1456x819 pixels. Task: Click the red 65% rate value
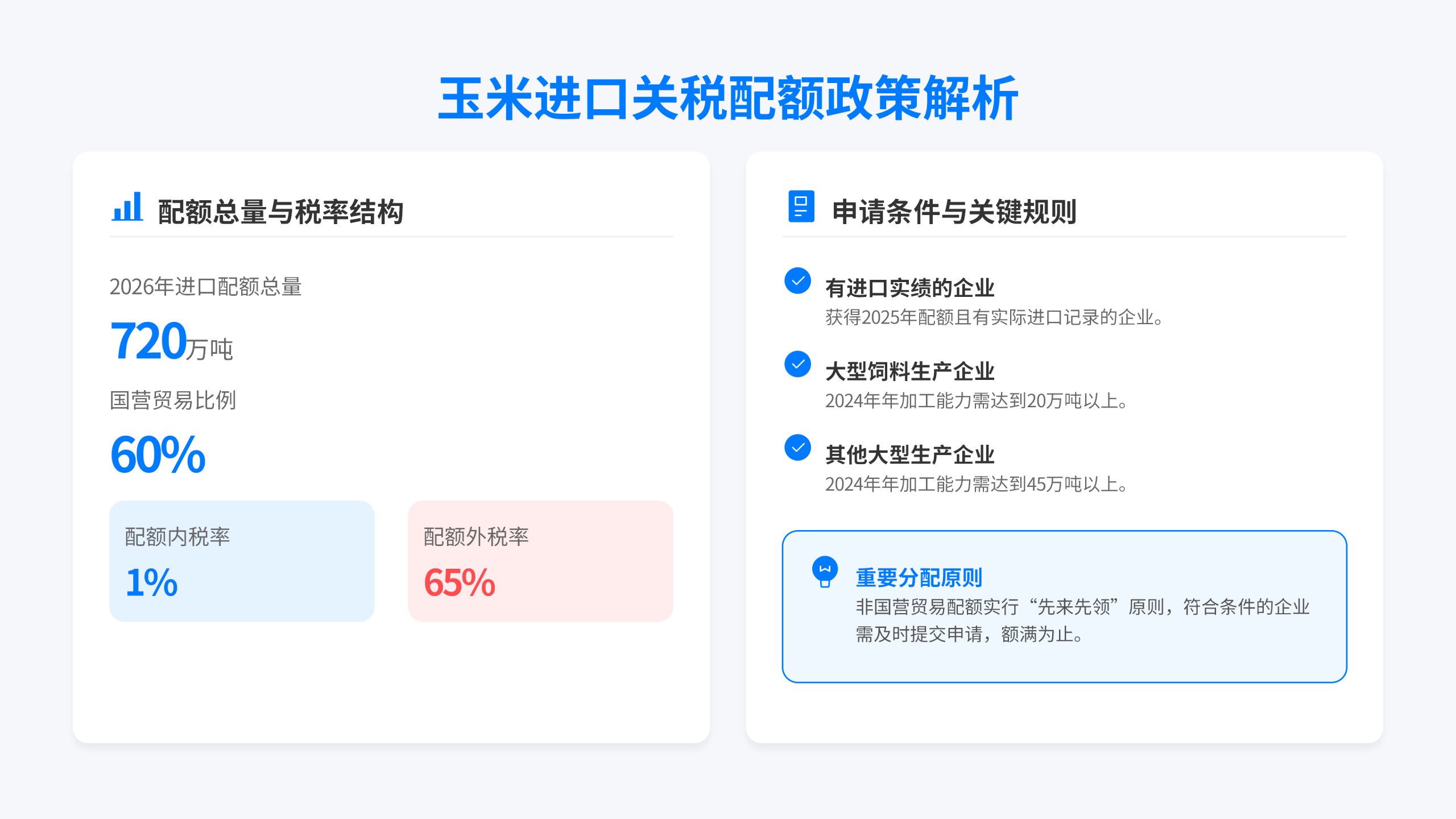click(x=459, y=582)
